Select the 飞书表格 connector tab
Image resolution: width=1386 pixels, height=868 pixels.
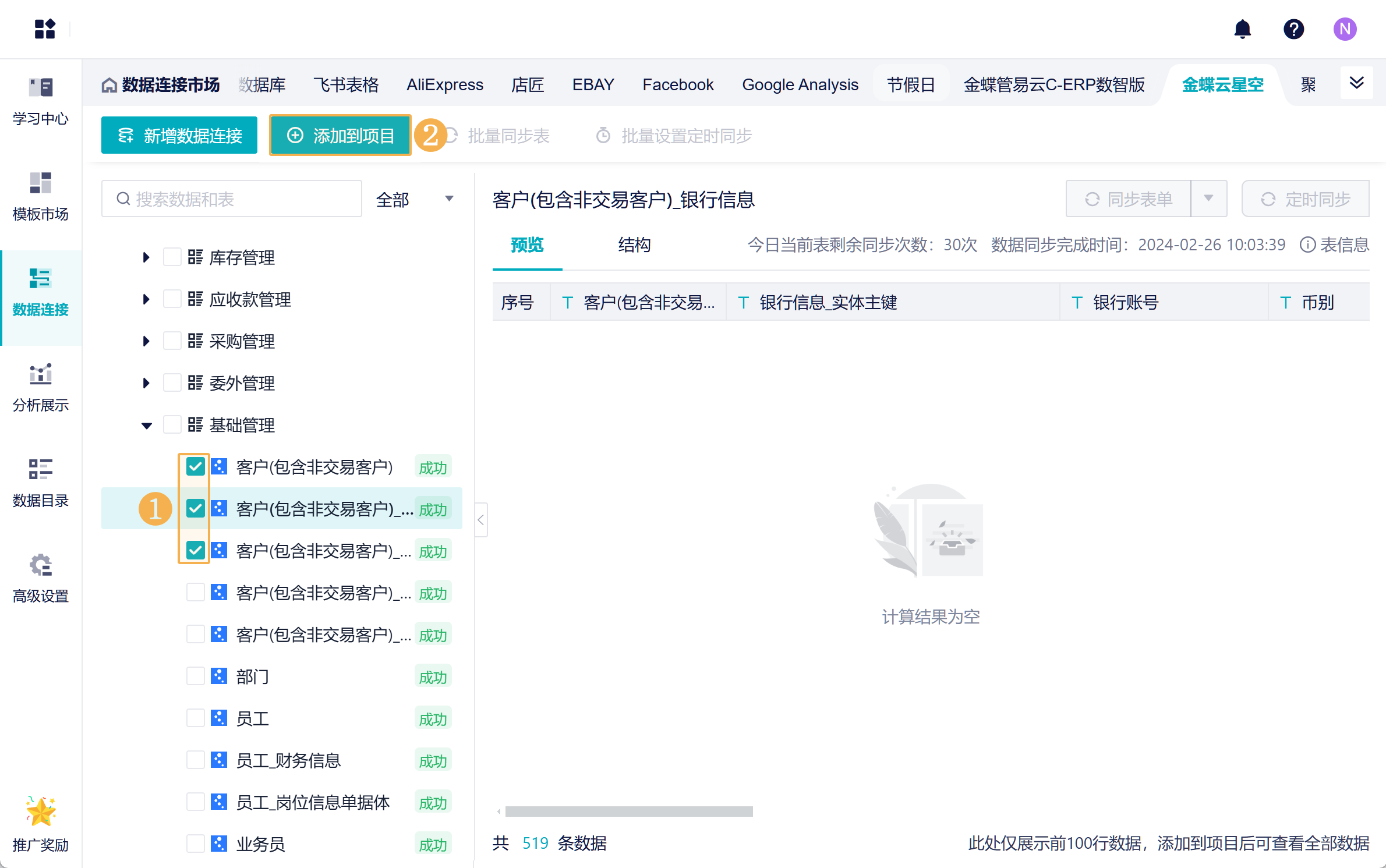coord(346,85)
